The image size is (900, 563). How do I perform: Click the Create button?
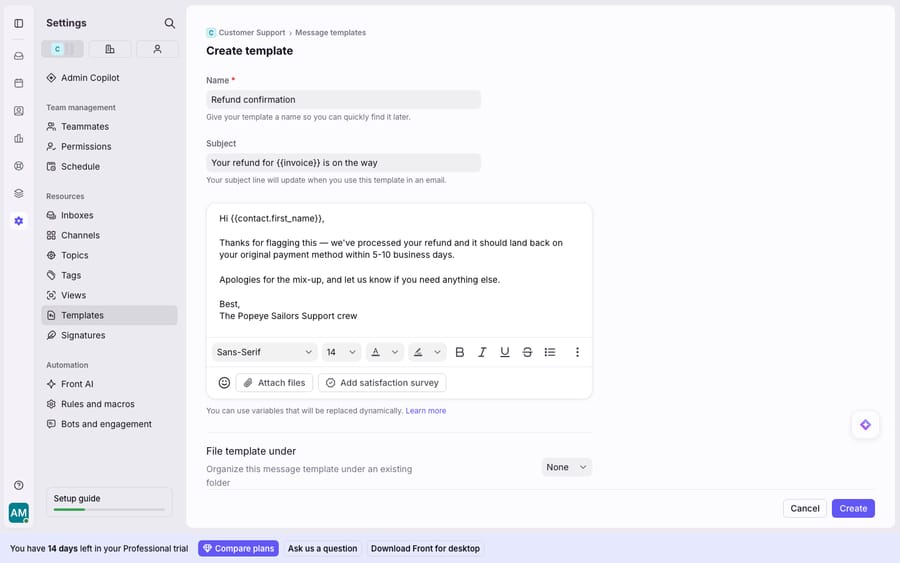(x=853, y=508)
